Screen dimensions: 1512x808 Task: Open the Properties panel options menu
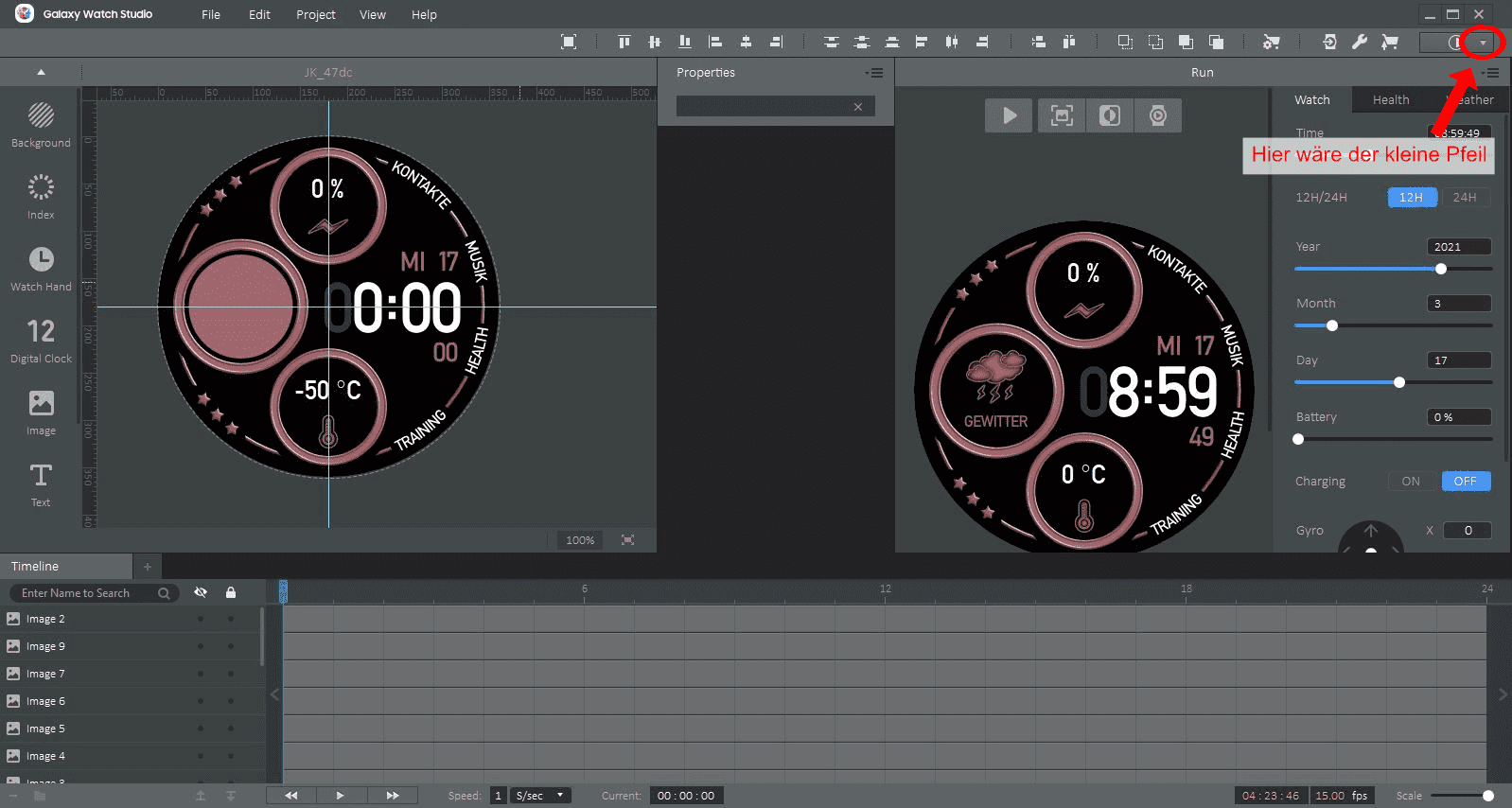click(874, 73)
